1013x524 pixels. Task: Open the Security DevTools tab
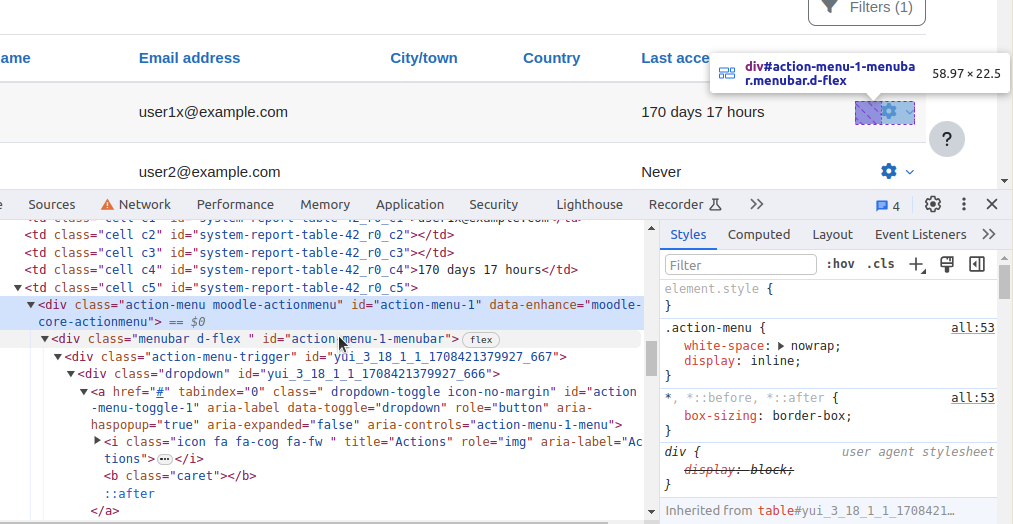[494, 204]
